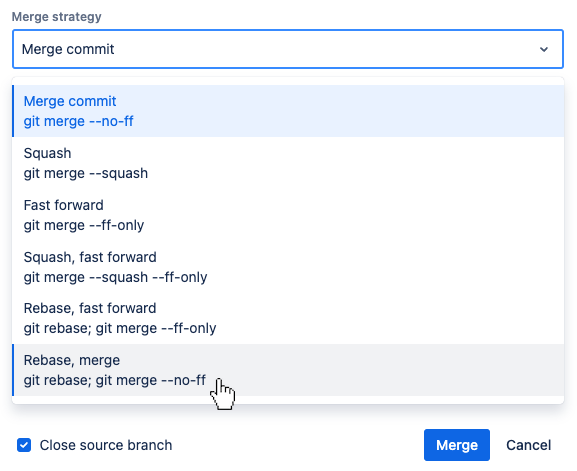Screen dimensions: 577x471
Task: Choose the Rebase, fast forward strategy
Action: click(x=288, y=318)
